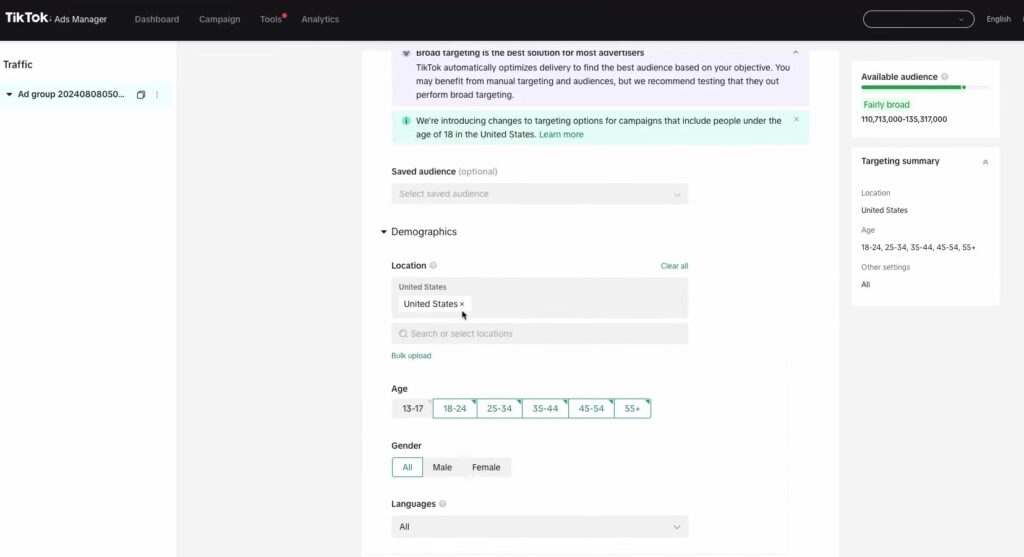
Task: Open the Campaign menu
Action: 219,19
